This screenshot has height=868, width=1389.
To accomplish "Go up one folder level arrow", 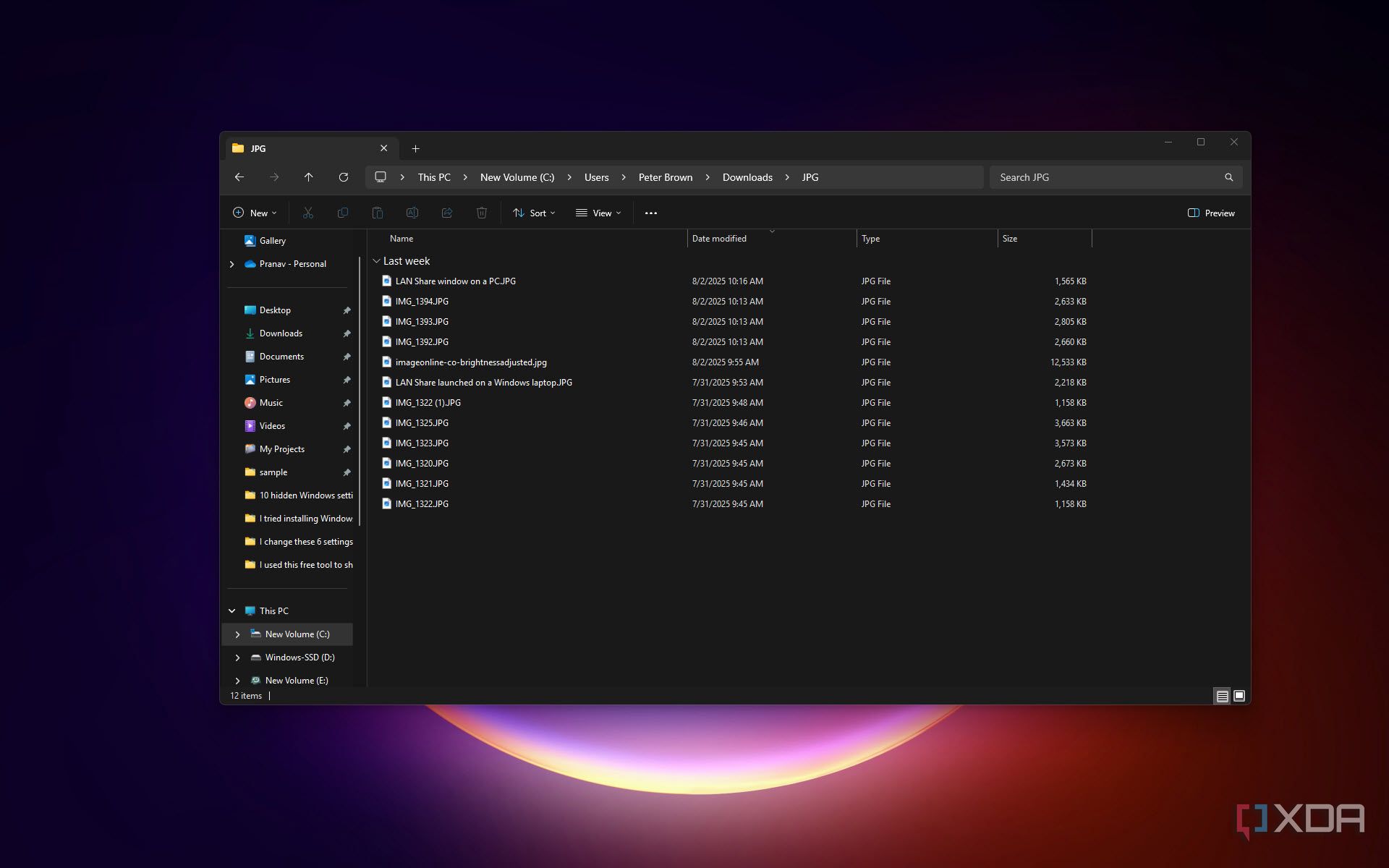I will click(309, 177).
